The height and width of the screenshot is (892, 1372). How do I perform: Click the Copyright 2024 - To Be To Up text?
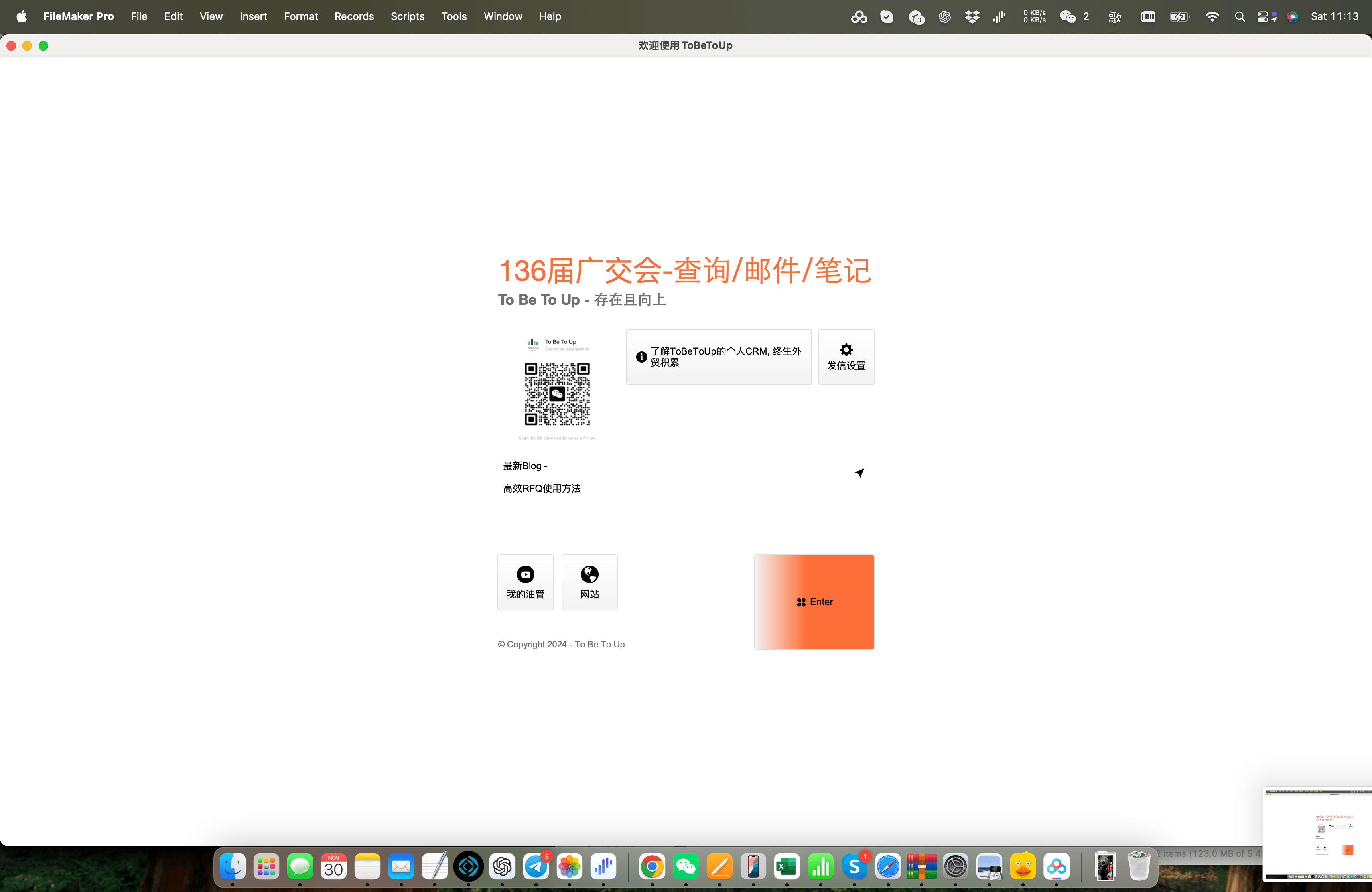pos(561,644)
